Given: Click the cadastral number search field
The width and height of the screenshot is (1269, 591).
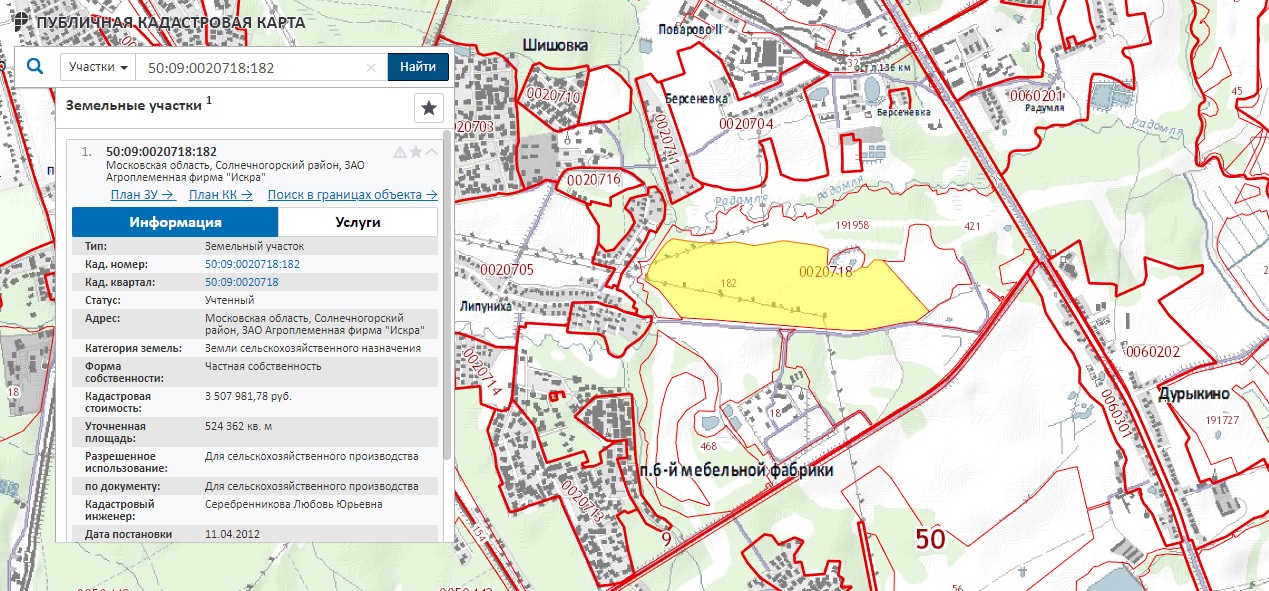Looking at the screenshot, I should click(x=250, y=68).
